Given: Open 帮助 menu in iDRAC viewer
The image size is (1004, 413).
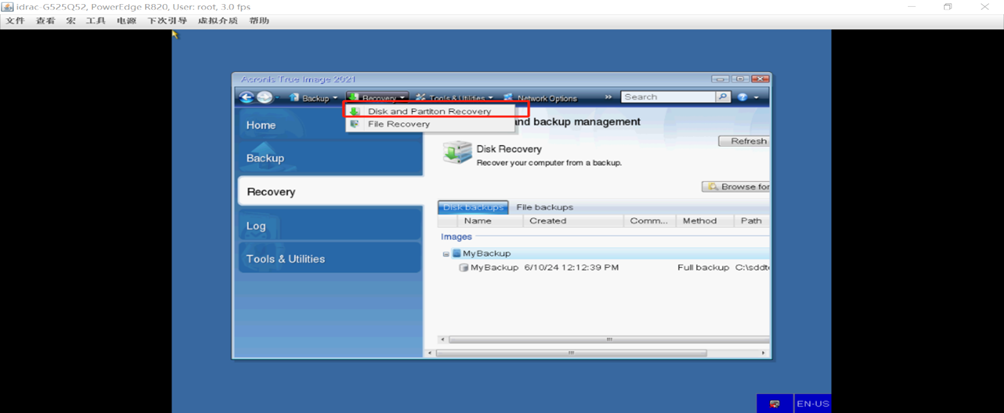Looking at the screenshot, I should 259,20.
